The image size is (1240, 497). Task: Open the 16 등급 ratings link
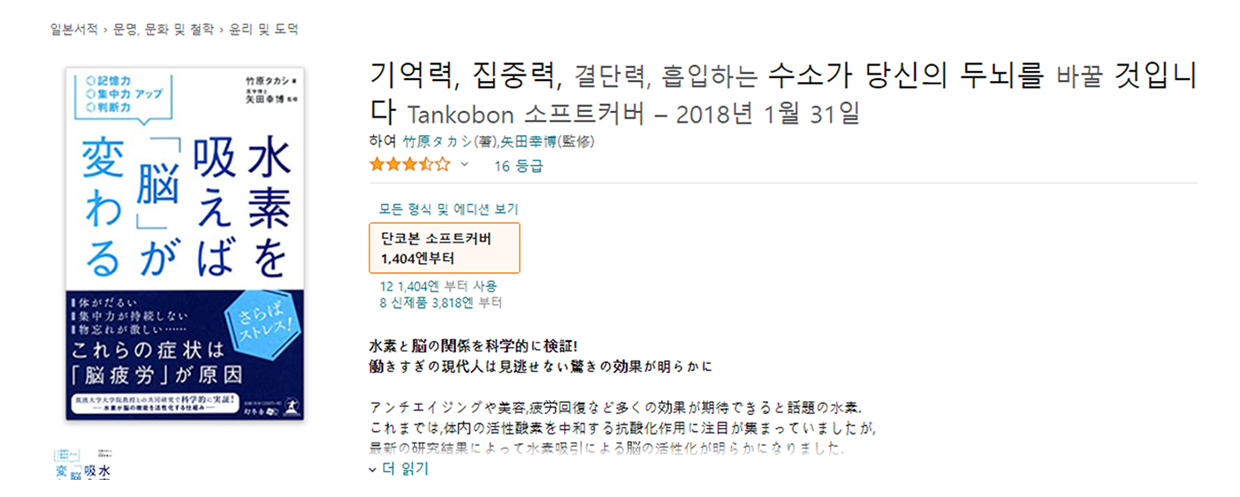click(518, 166)
